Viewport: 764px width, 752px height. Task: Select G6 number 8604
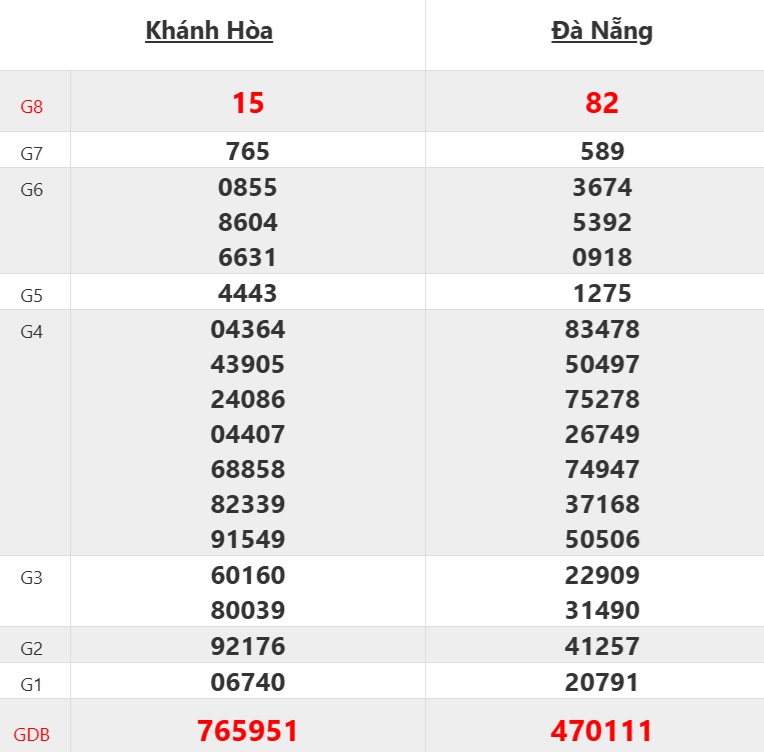coord(248,222)
